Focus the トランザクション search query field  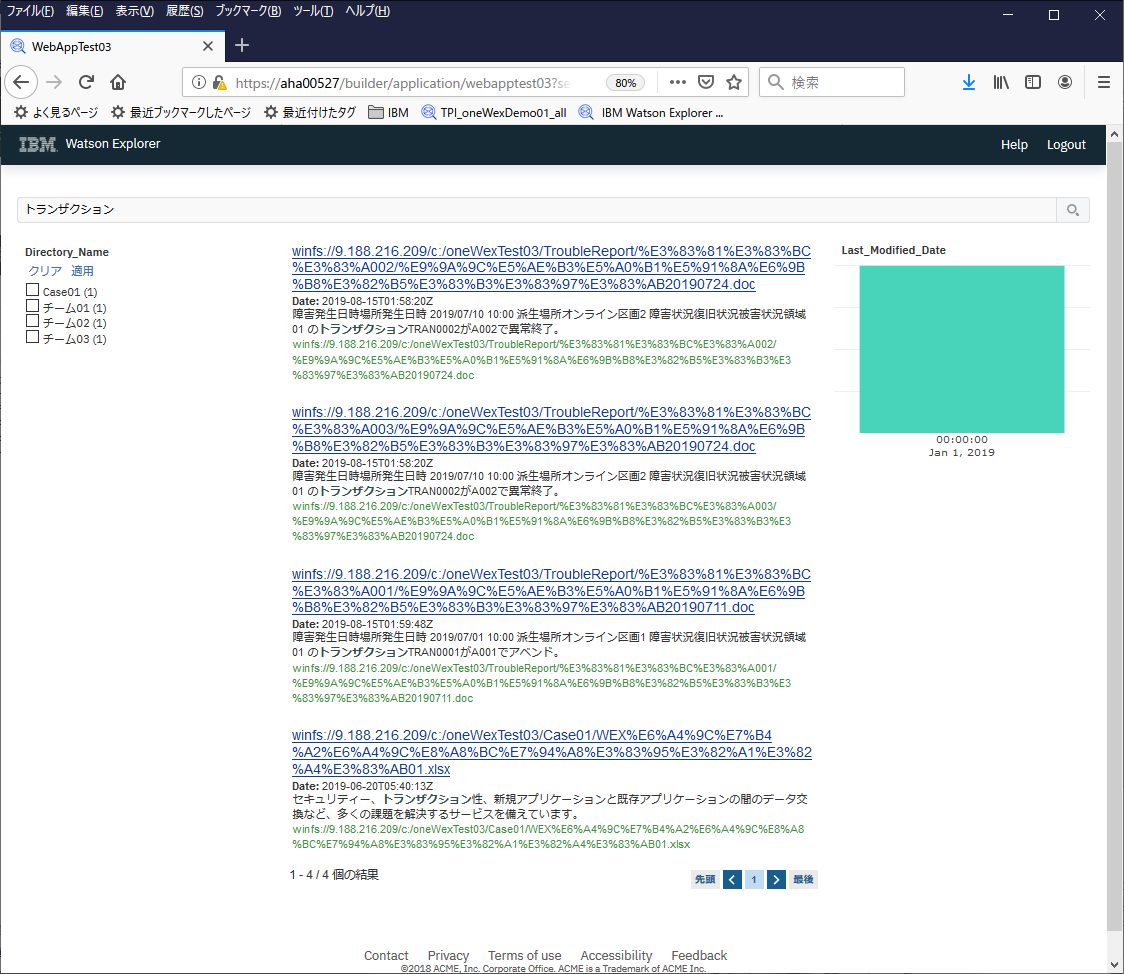[536, 210]
